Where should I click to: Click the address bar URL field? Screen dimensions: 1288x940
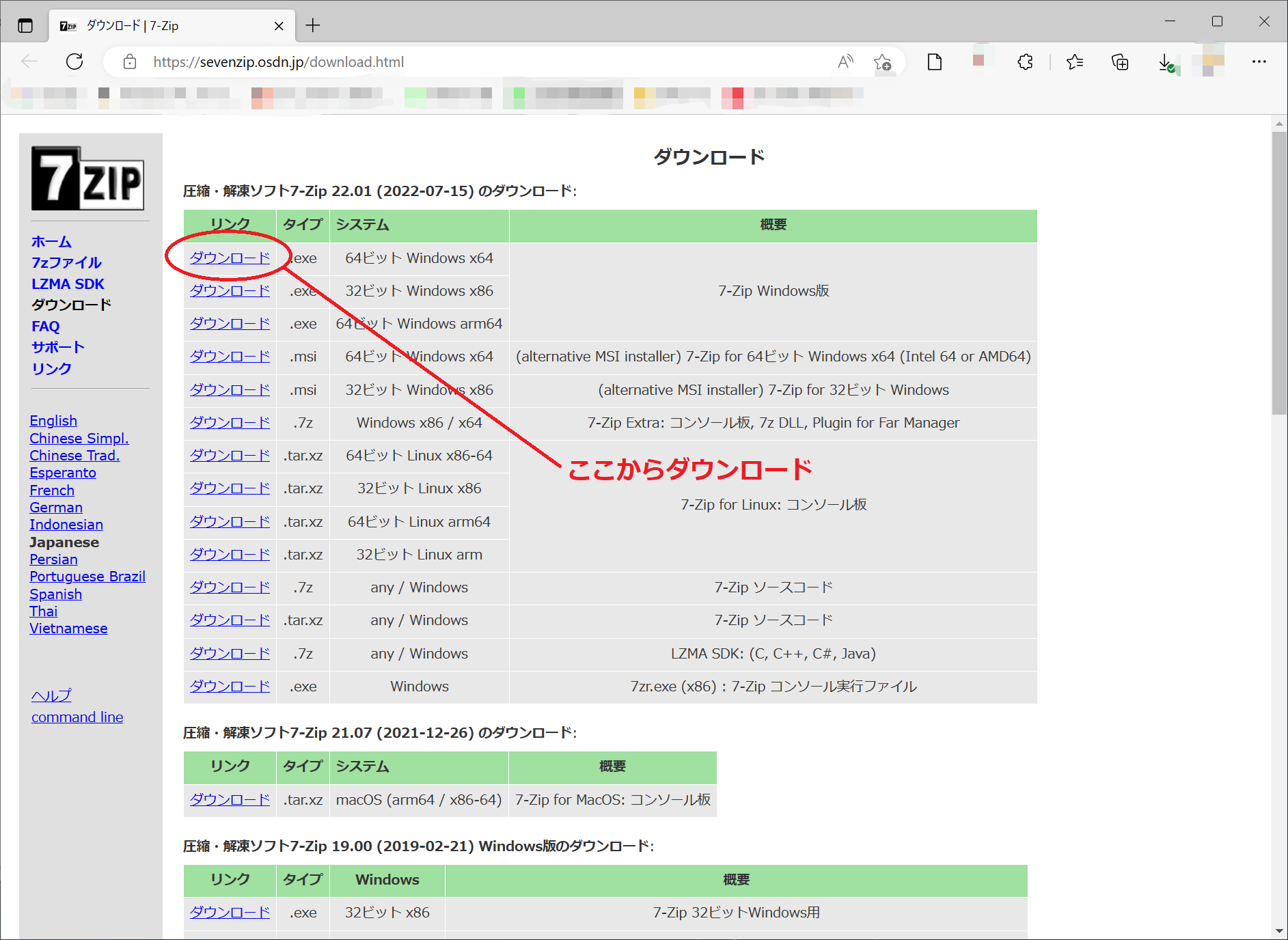478,62
